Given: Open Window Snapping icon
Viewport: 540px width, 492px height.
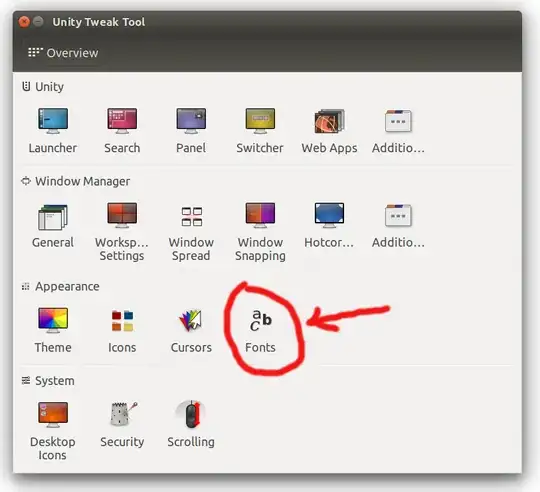Looking at the screenshot, I should coord(260,215).
